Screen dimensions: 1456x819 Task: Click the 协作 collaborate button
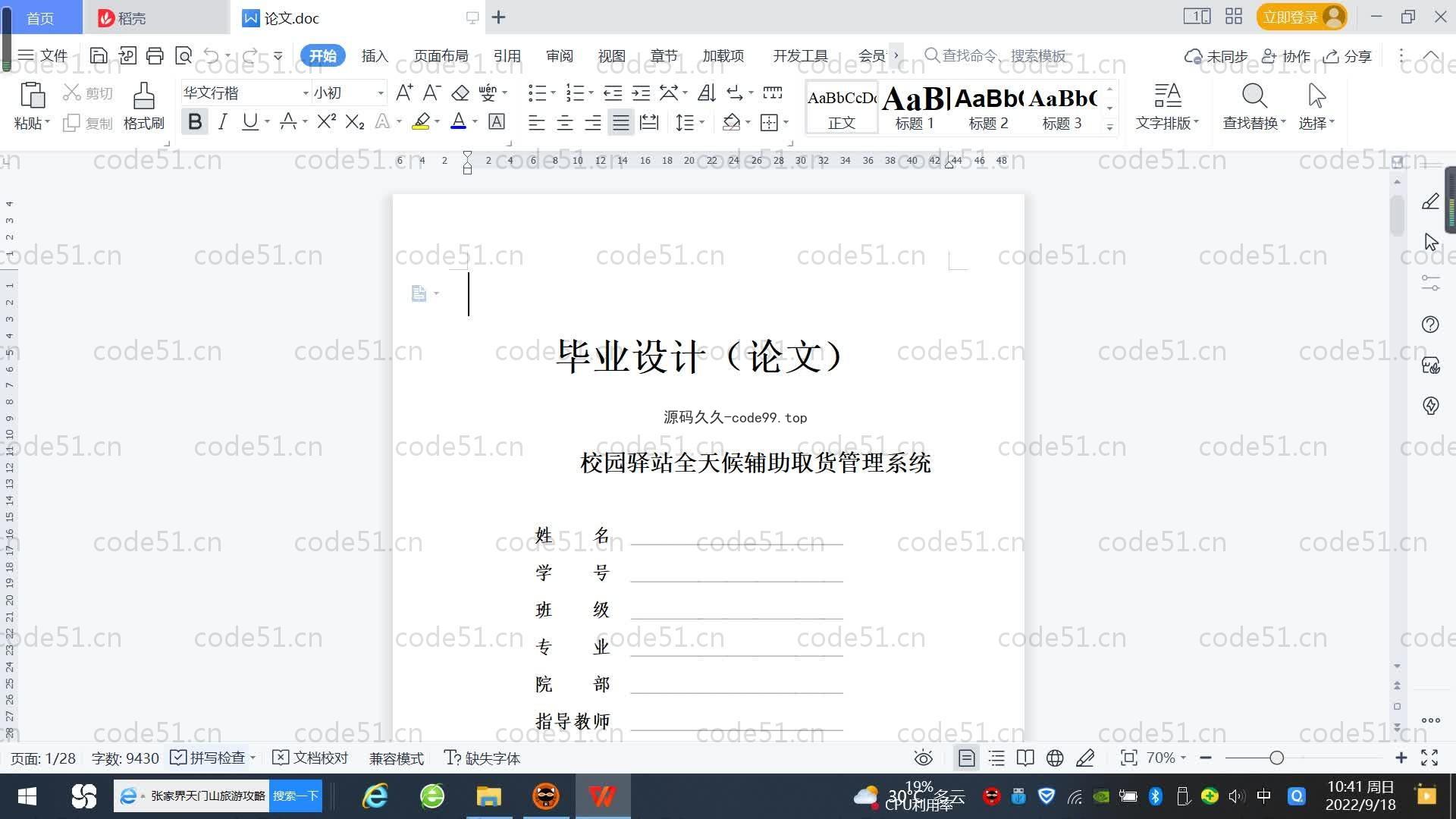point(1286,56)
